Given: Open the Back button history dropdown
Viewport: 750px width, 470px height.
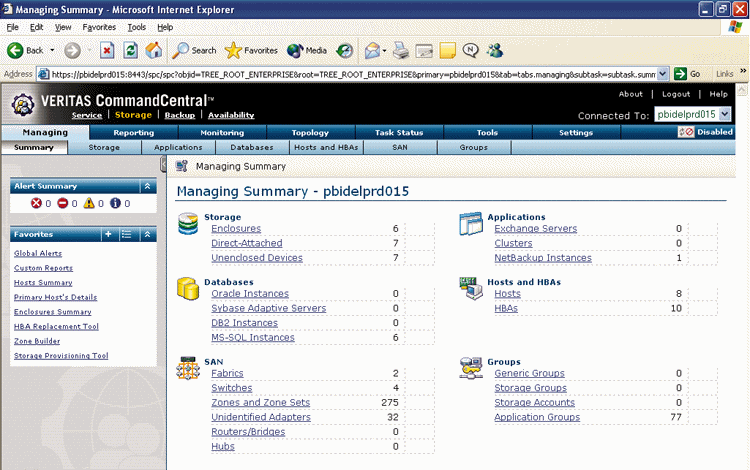Looking at the screenshot, I should pos(52,50).
